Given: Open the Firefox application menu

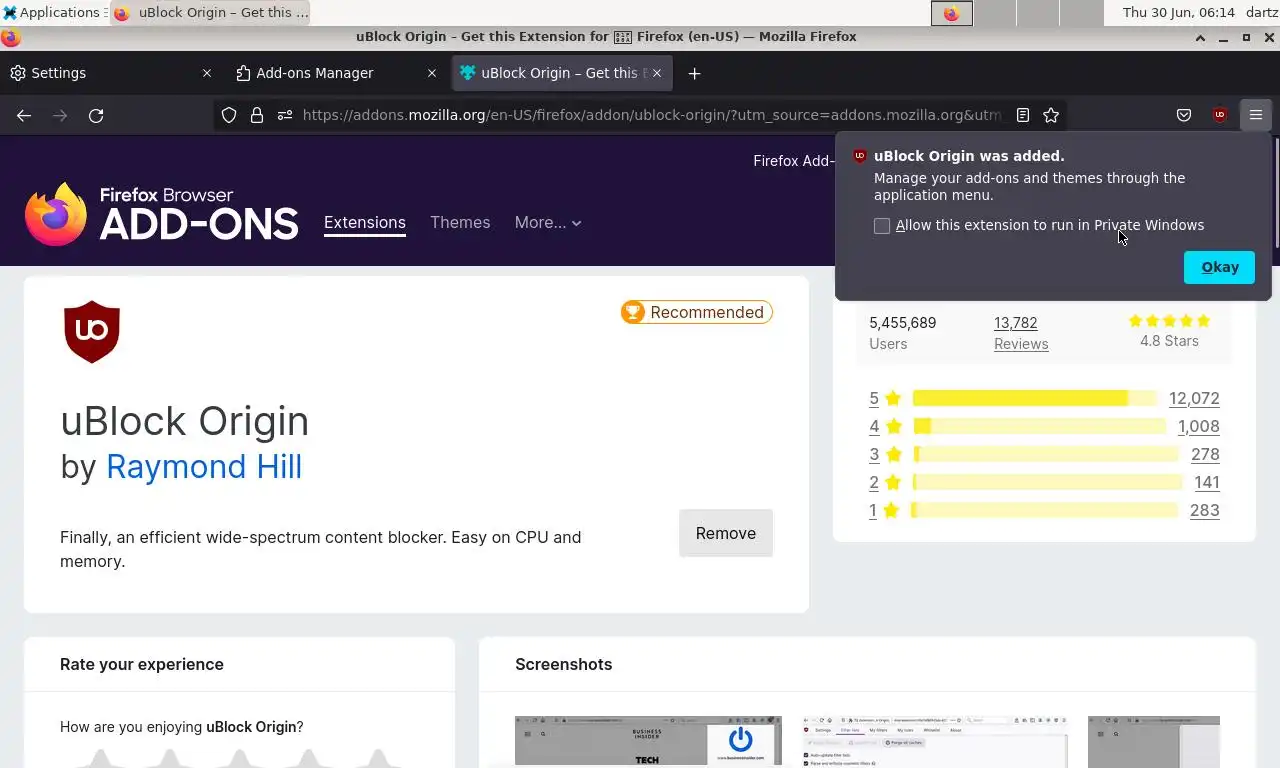Looking at the screenshot, I should tap(1256, 115).
